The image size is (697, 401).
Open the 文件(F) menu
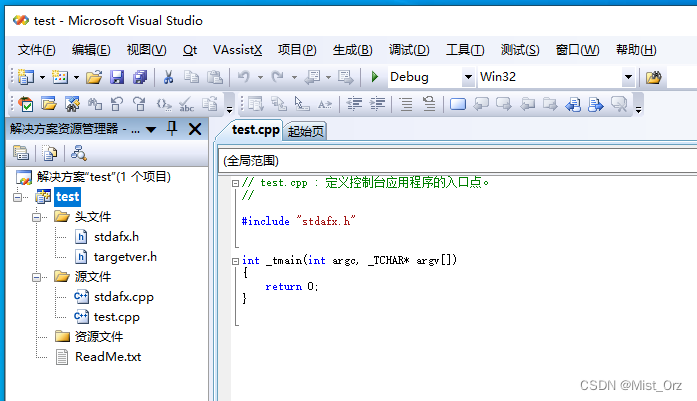point(36,50)
